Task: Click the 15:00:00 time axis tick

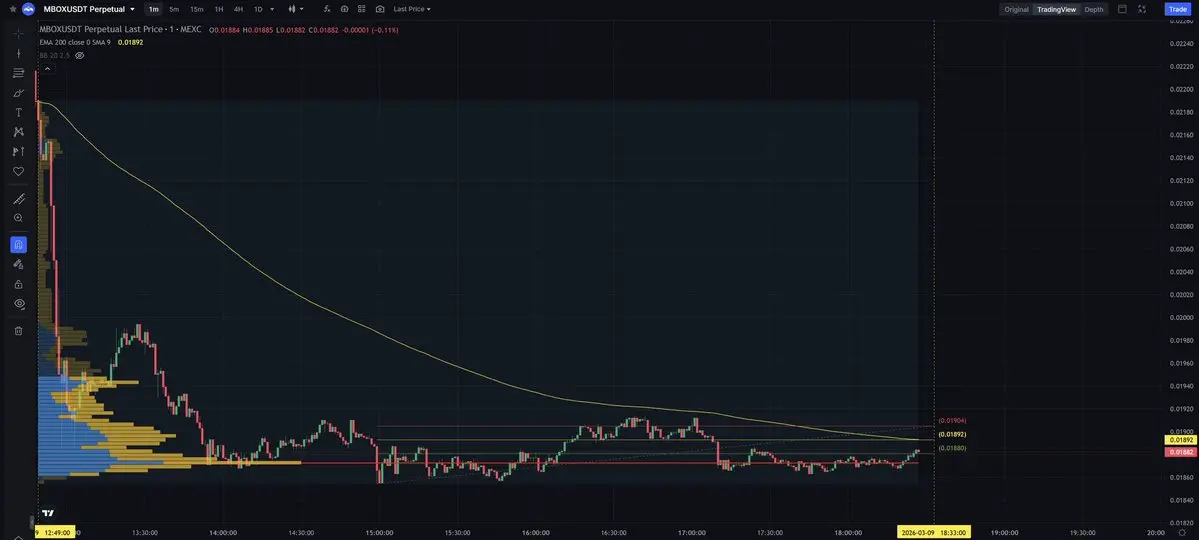Action: point(379,532)
